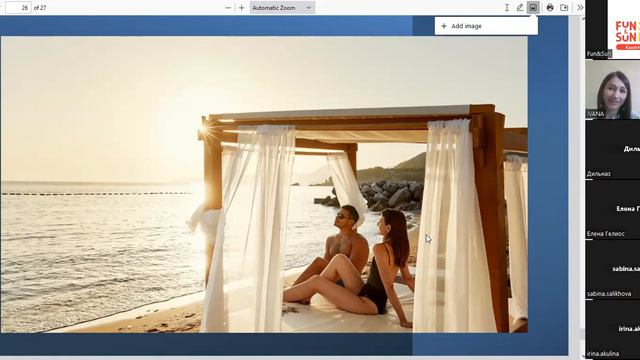Click the "of 27" page count text
This screenshot has height=360, width=640.
40,8
